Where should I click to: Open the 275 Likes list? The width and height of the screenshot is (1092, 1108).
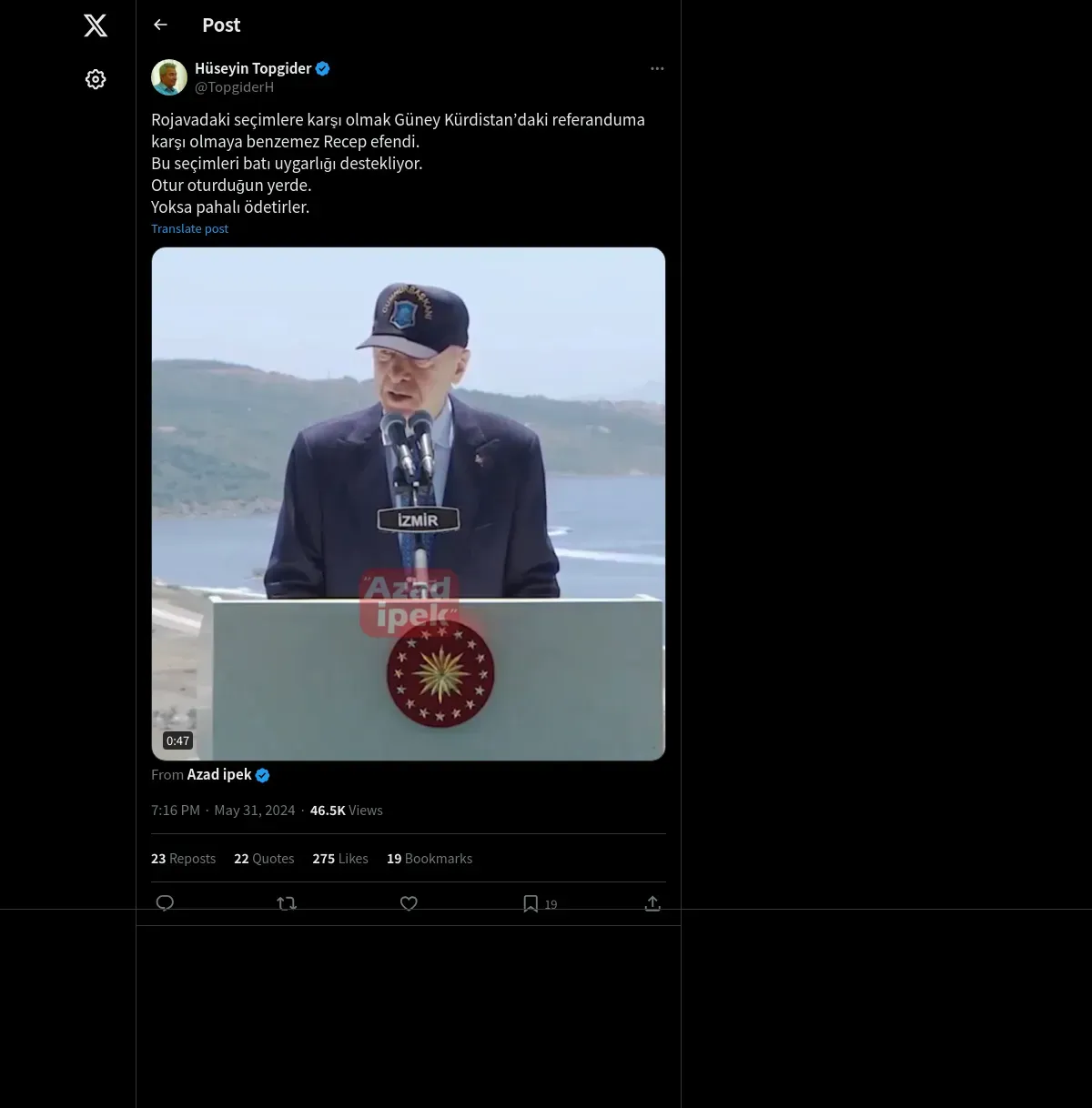(340, 859)
